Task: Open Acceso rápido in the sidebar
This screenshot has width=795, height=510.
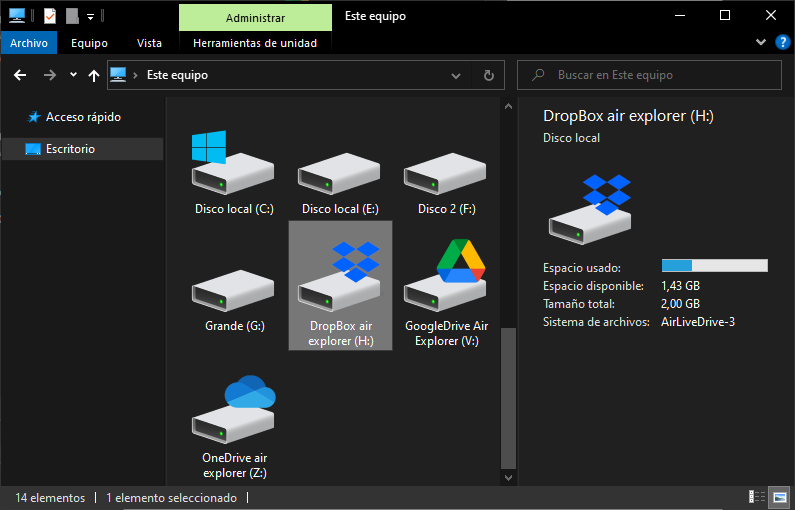Action: pos(83,117)
